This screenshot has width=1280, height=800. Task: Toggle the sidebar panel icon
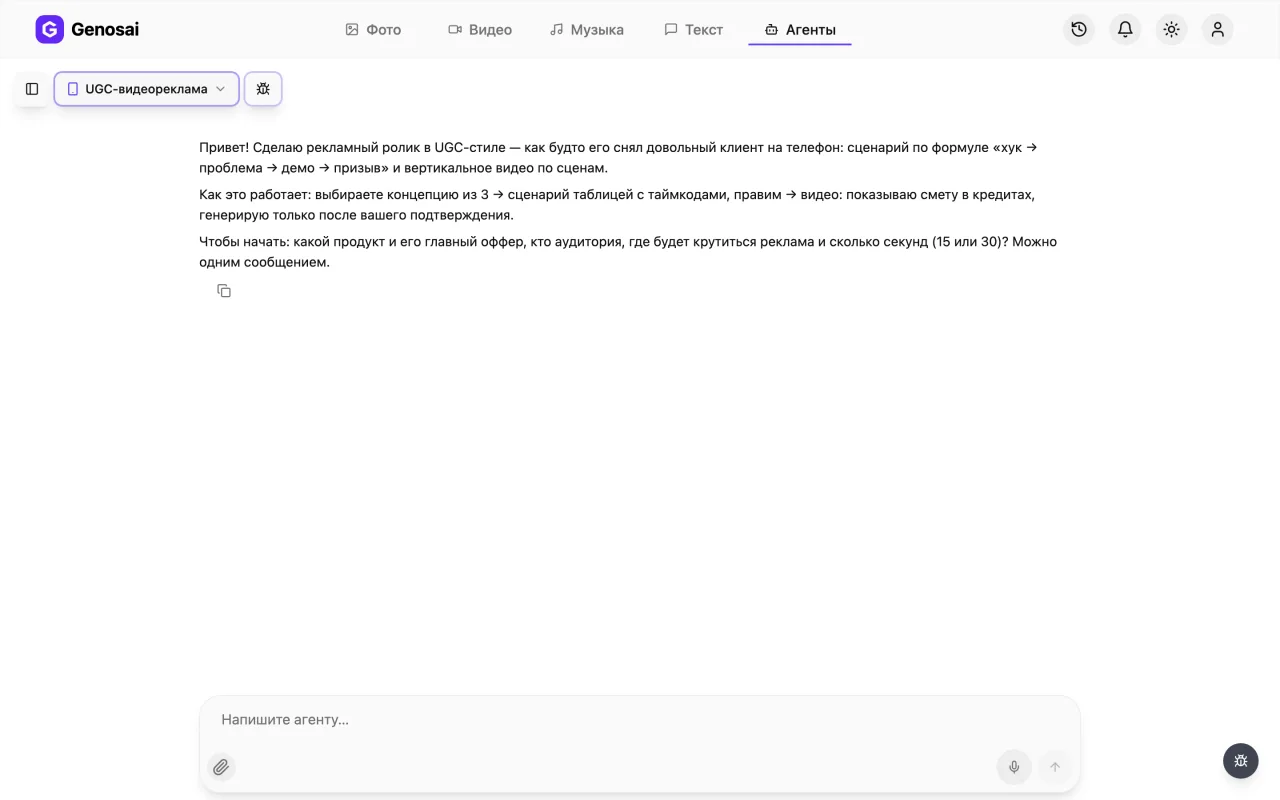[x=32, y=89]
